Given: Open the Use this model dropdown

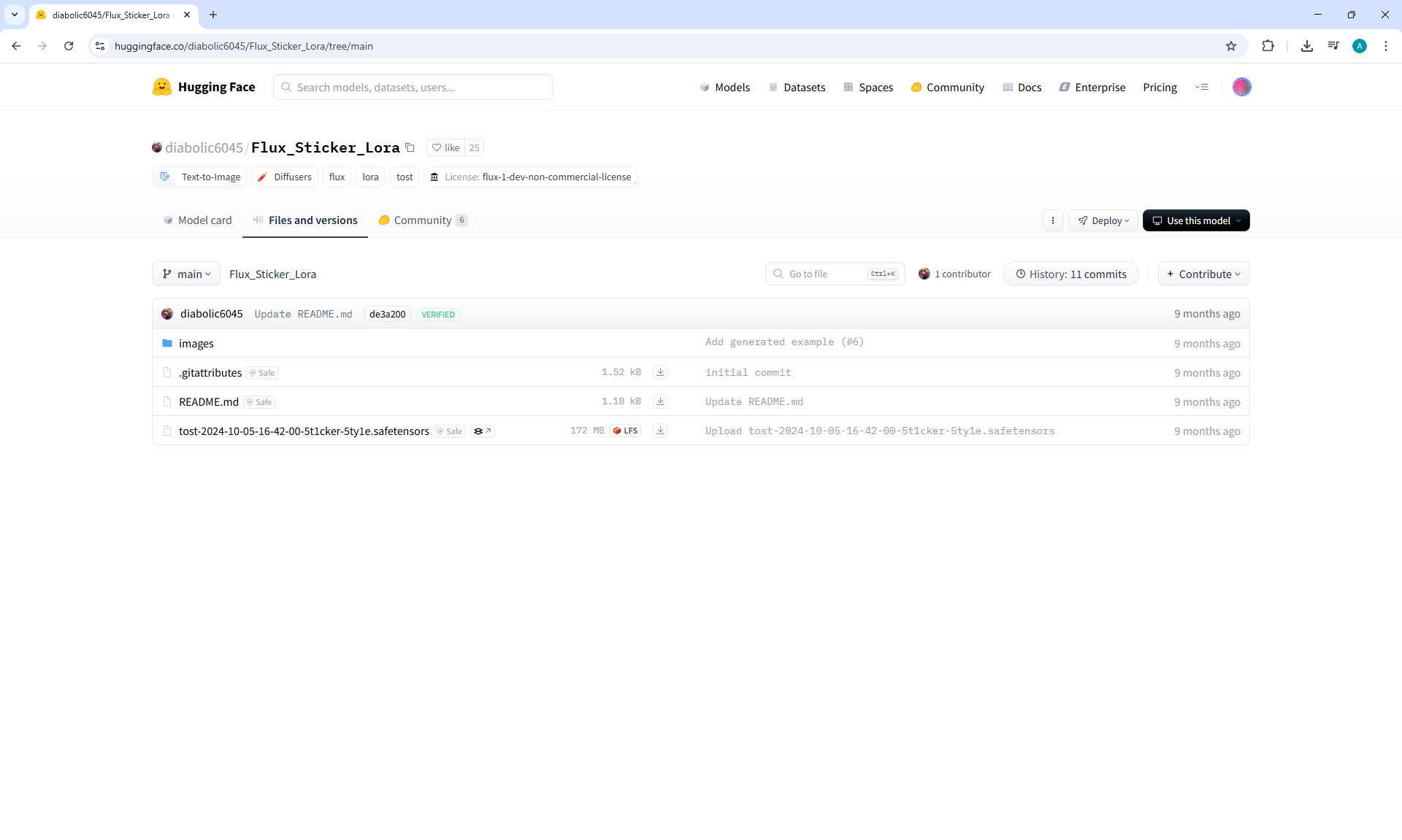Looking at the screenshot, I should [x=1195, y=220].
